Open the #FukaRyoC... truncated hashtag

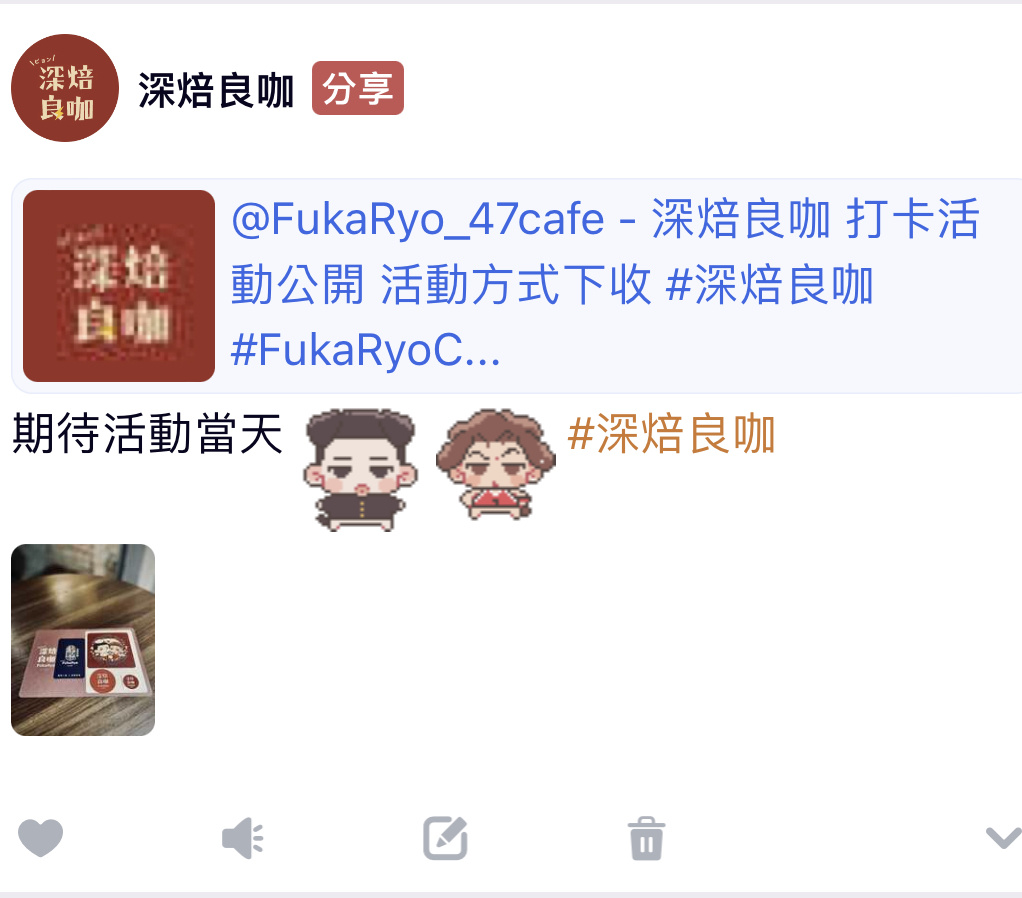click(366, 350)
